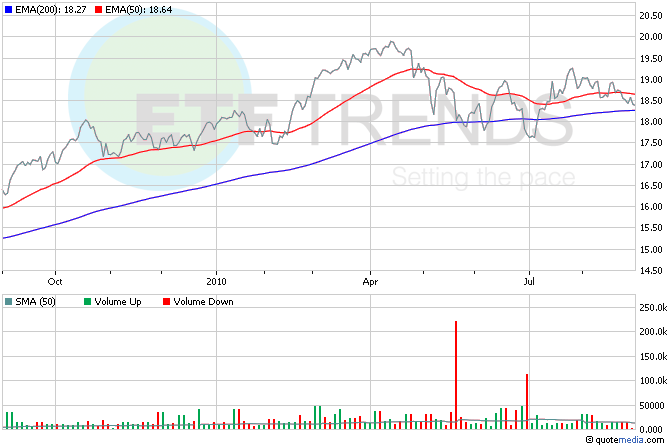Image resolution: width=670 pixels, height=447 pixels.
Task: Click the 15.00 price axis label
Action: point(651,250)
